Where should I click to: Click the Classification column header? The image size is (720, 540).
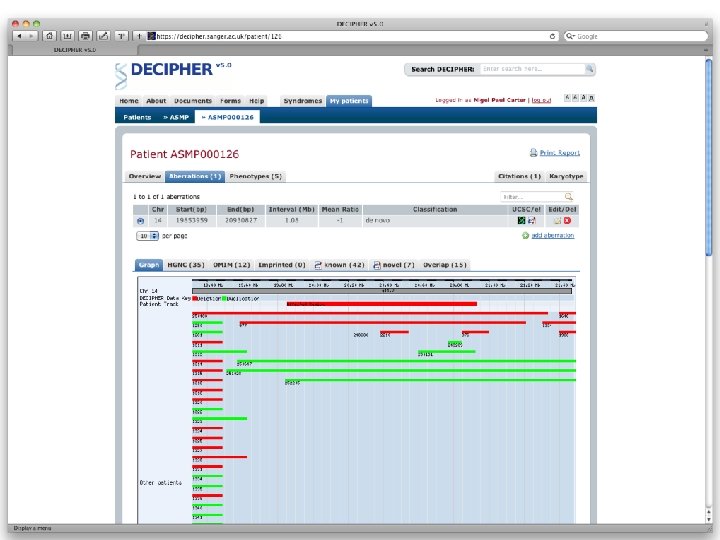click(435, 209)
